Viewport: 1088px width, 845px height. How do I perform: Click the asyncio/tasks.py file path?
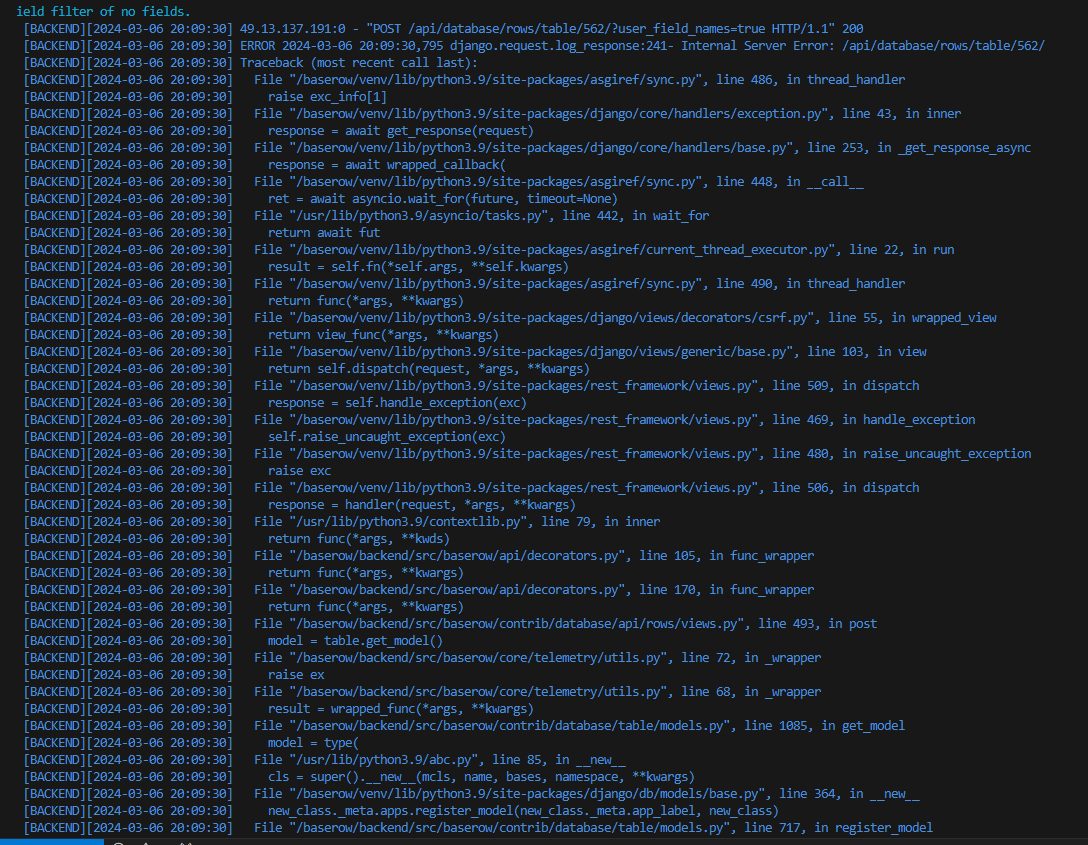pos(419,215)
